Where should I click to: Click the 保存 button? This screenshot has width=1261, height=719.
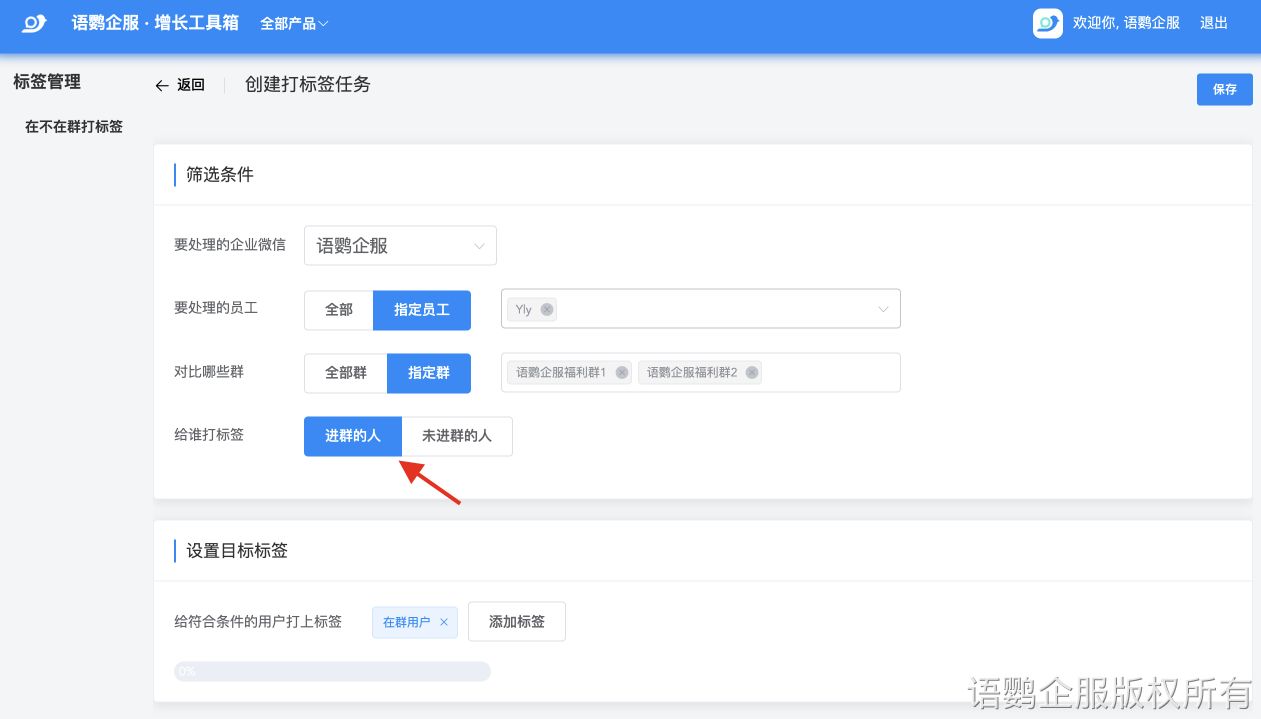pyautogui.click(x=1224, y=89)
